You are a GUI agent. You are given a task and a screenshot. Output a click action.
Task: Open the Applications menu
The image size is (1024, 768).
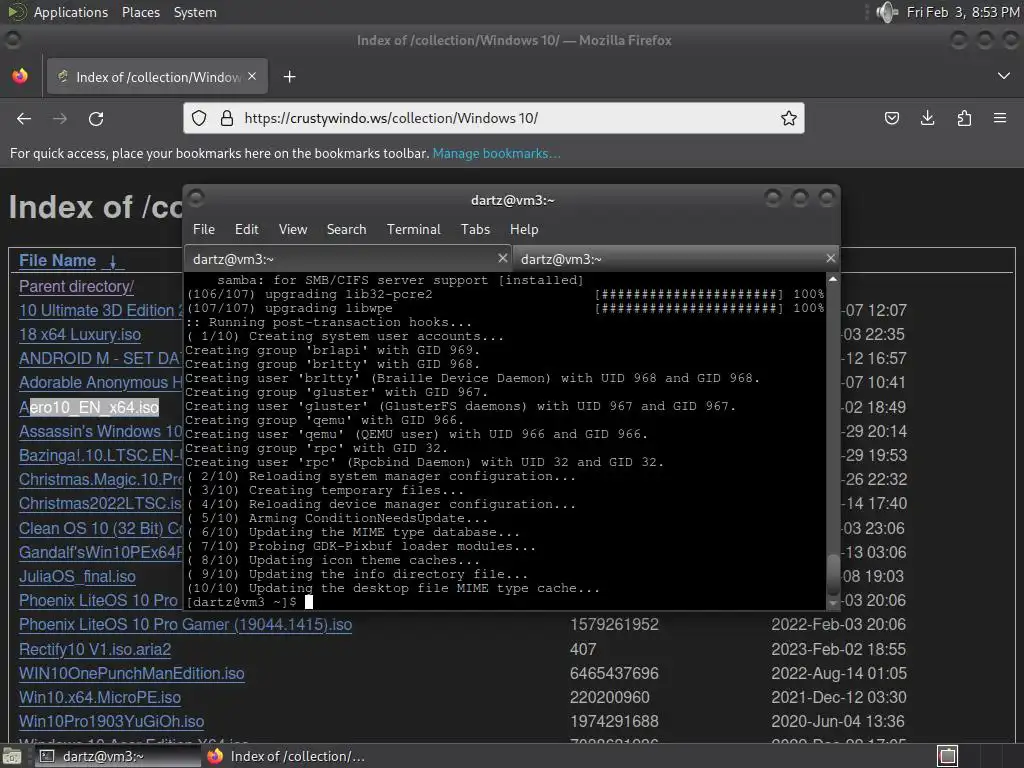point(71,12)
